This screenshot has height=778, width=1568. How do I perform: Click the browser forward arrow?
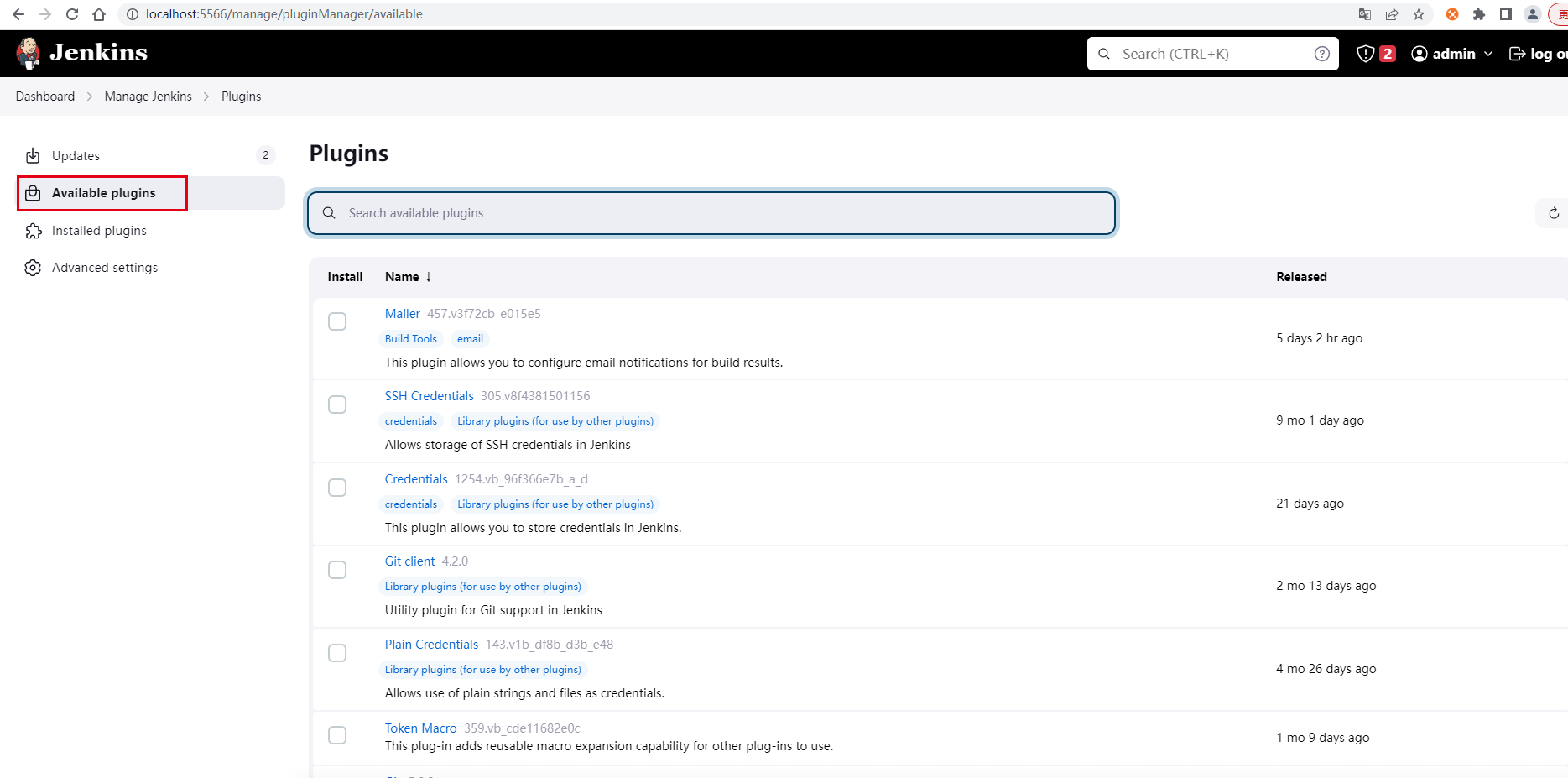click(45, 14)
